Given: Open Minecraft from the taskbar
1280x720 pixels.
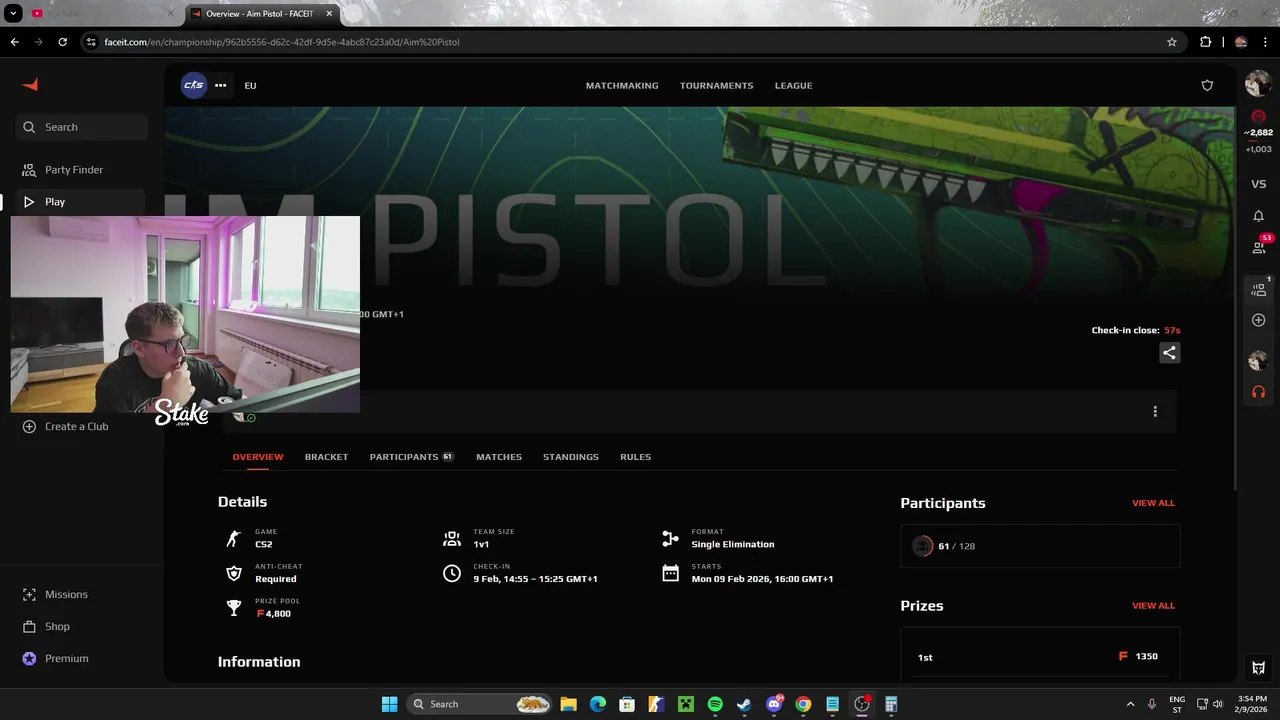Looking at the screenshot, I should 685,704.
